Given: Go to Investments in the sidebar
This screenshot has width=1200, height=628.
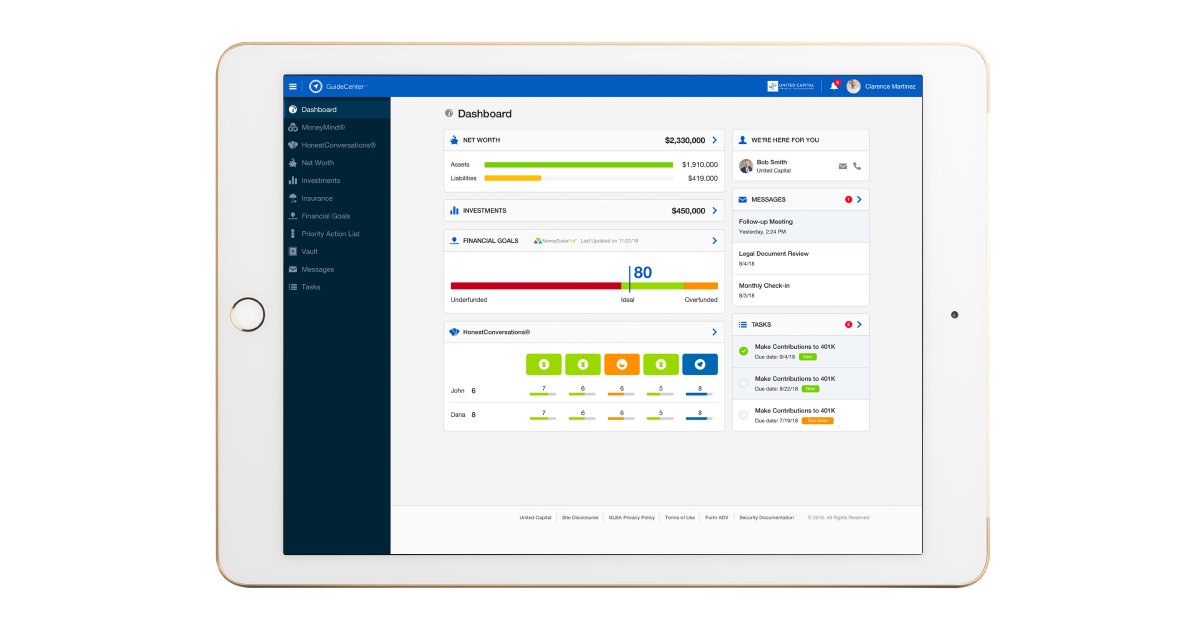Looking at the screenshot, I should (337, 181).
